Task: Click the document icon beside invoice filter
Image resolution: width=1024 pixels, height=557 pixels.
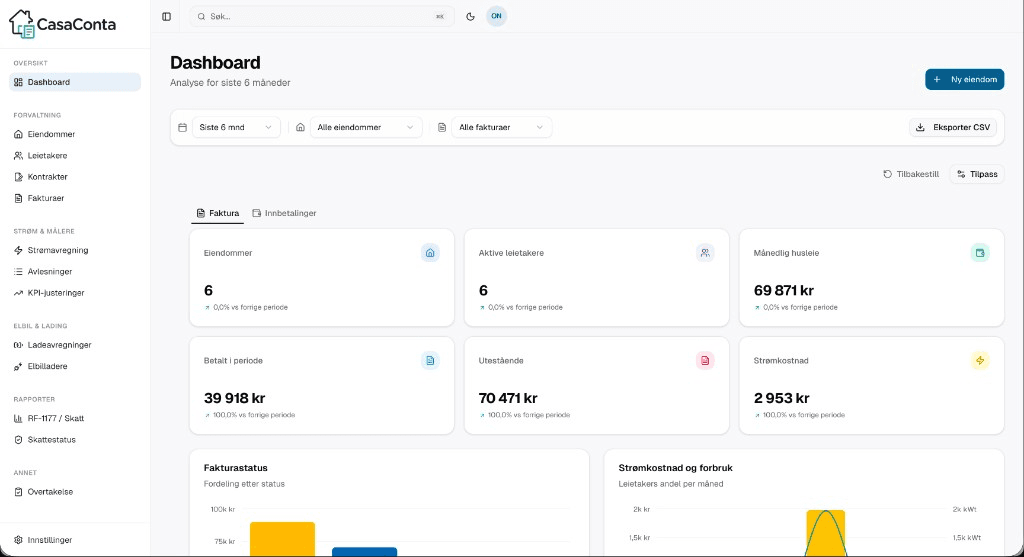Action: (x=442, y=127)
